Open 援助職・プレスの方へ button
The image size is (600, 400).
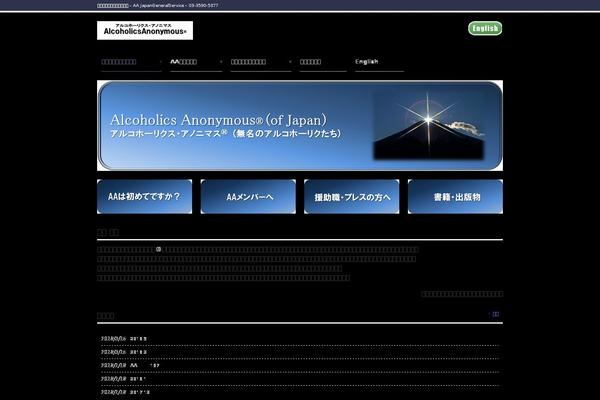352,196
